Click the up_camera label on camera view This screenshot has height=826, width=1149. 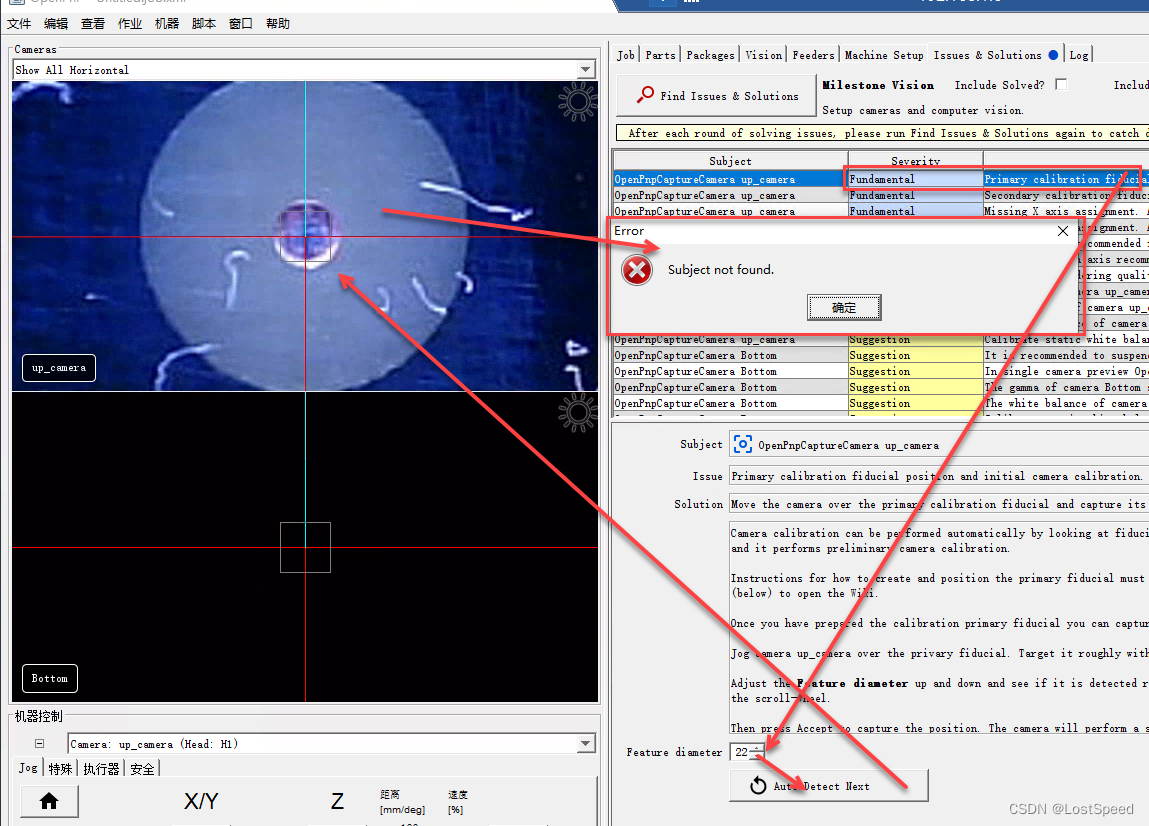pos(59,367)
